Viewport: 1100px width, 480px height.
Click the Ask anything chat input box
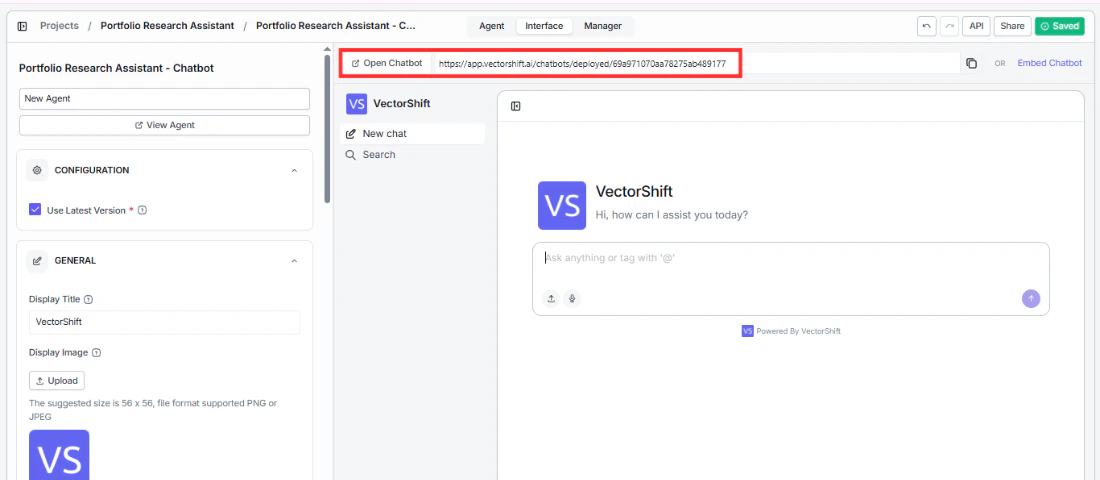791,279
